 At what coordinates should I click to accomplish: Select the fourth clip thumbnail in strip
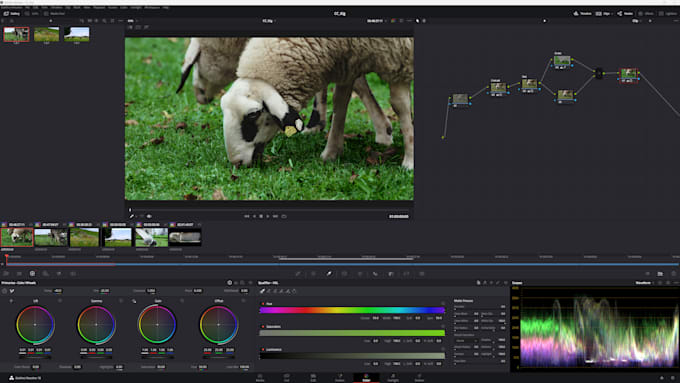point(117,237)
